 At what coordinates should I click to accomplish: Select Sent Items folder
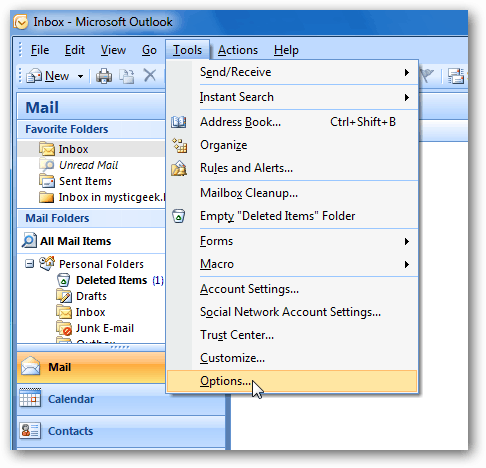(x=85, y=181)
